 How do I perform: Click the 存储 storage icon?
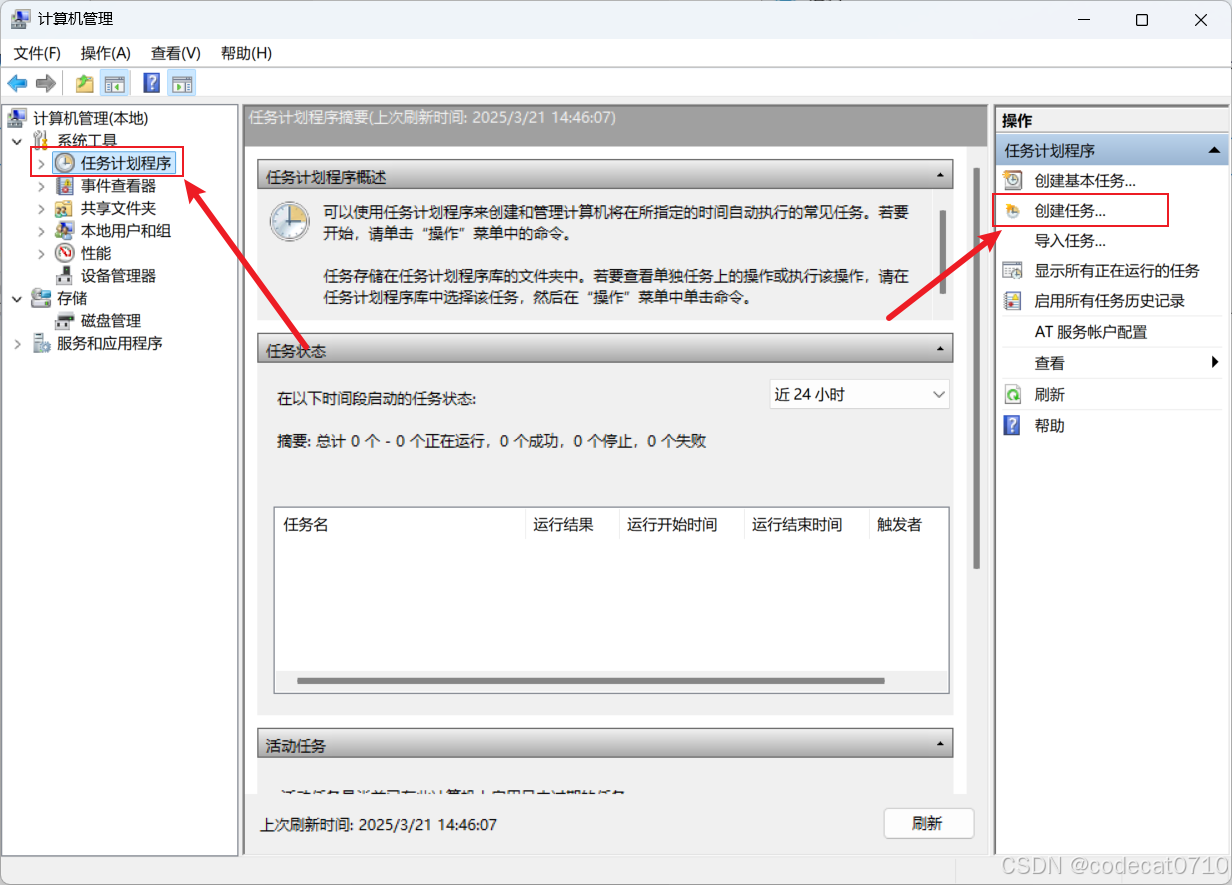coord(41,298)
